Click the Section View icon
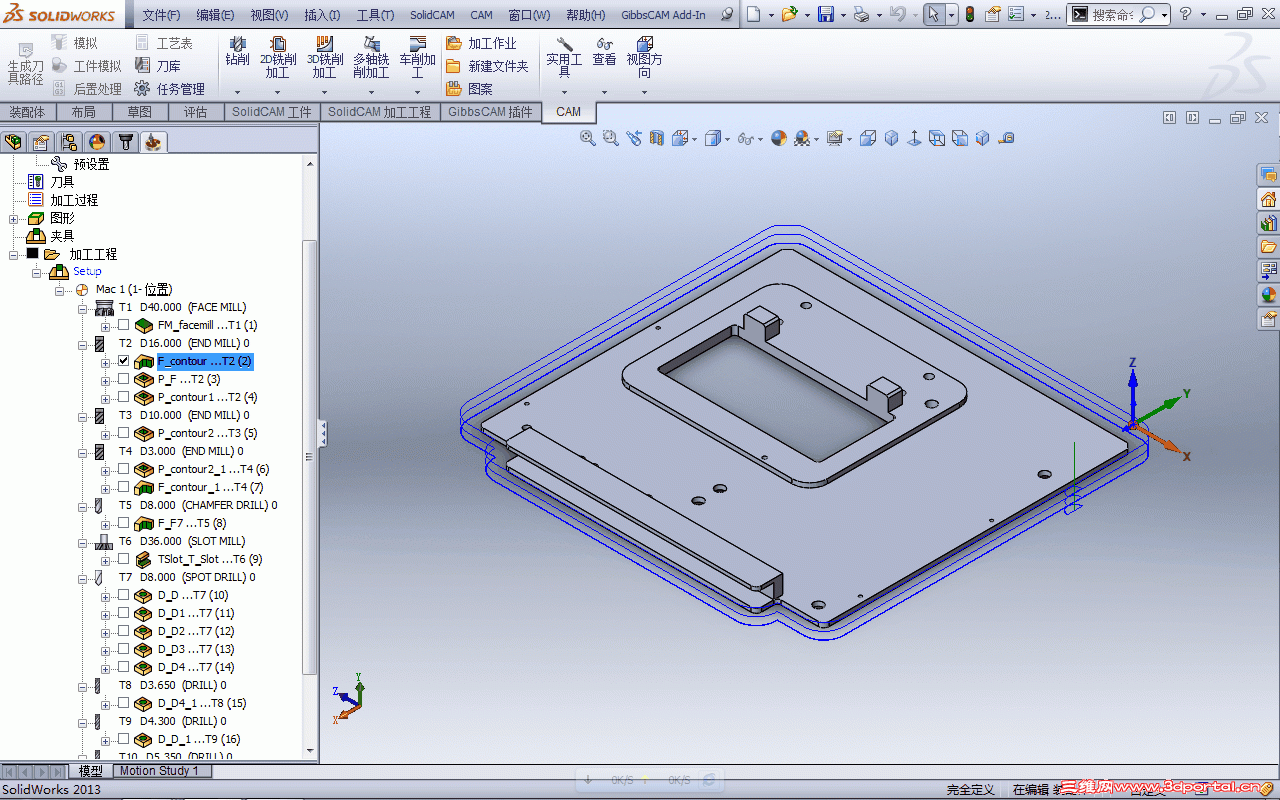Screen dimensions: 1280x800 pyautogui.click(x=657, y=138)
